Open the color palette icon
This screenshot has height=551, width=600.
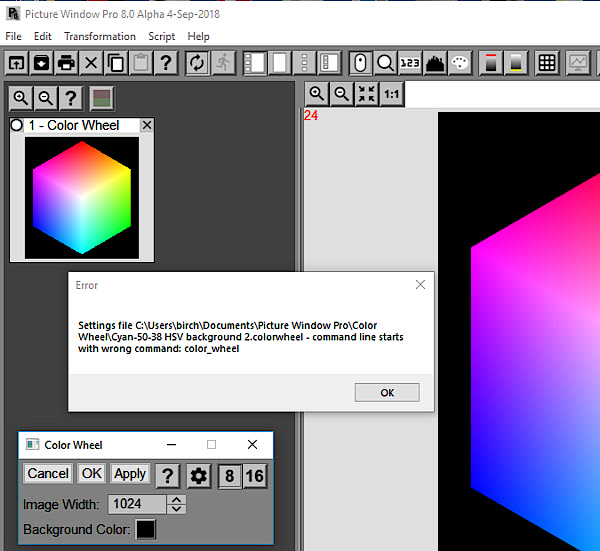pos(460,63)
